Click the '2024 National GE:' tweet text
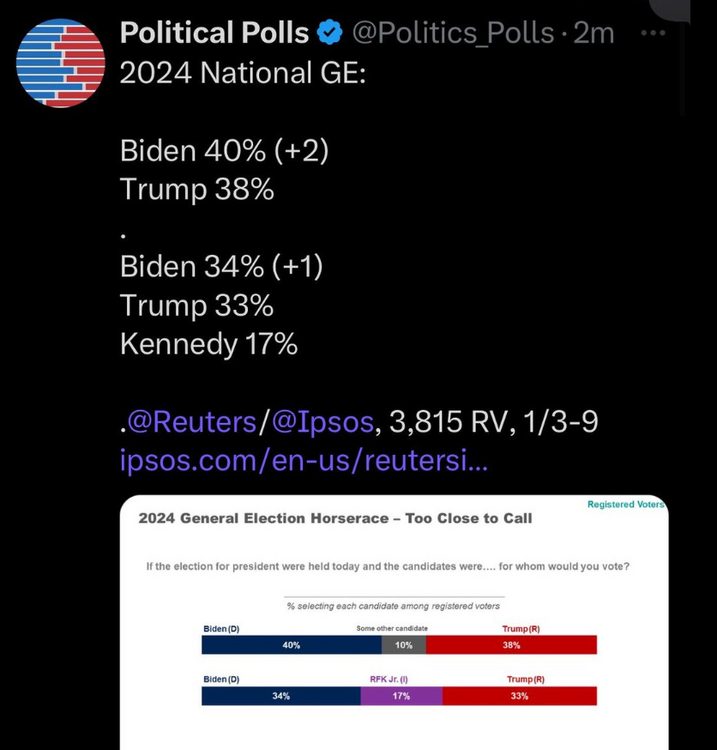 point(243,73)
